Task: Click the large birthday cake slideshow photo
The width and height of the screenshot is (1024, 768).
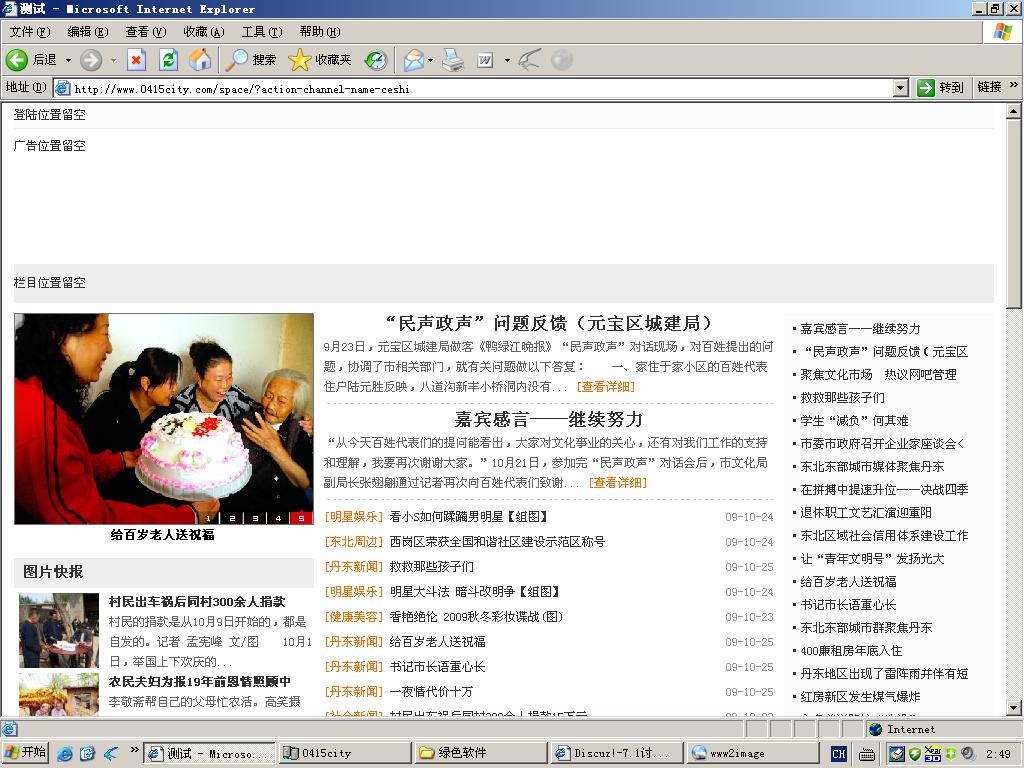Action: click(x=164, y=419)
